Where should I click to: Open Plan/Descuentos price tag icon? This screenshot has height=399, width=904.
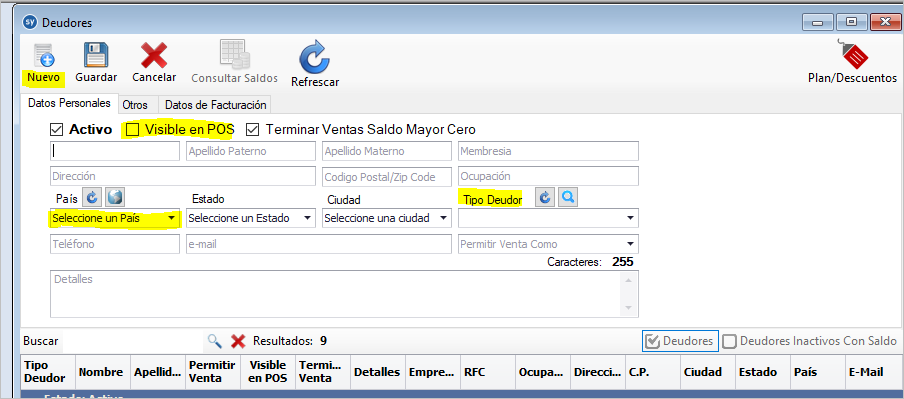855,54
